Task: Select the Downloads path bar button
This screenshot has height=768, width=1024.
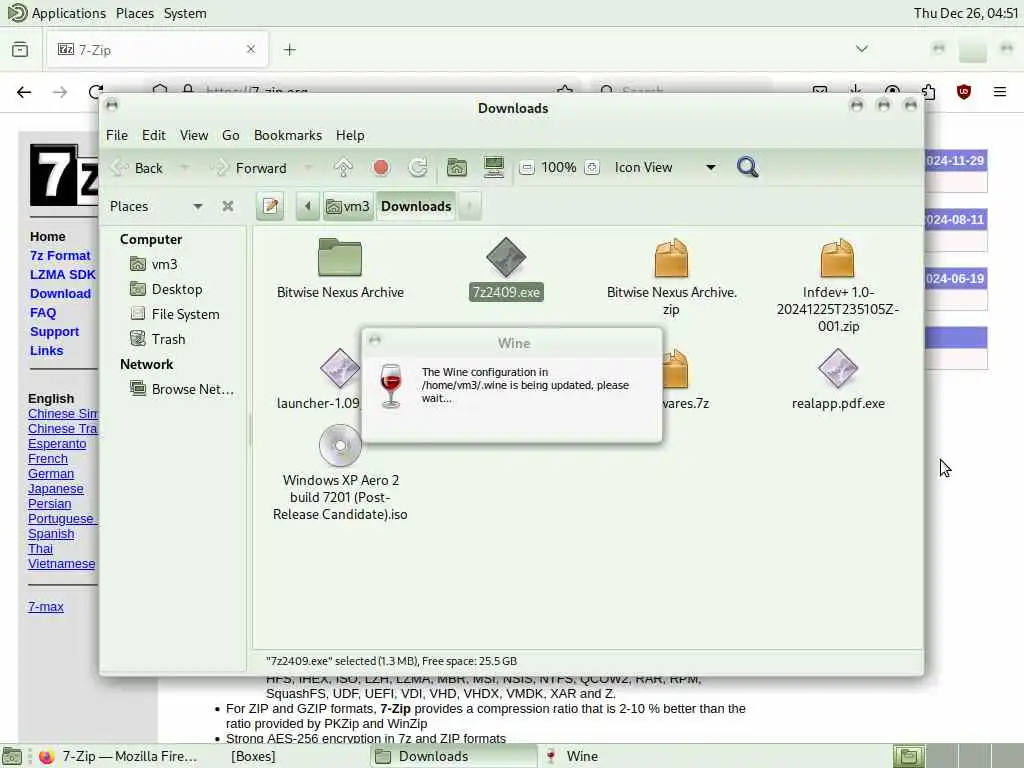Action: pyautogui.click(x=416, y=206)
